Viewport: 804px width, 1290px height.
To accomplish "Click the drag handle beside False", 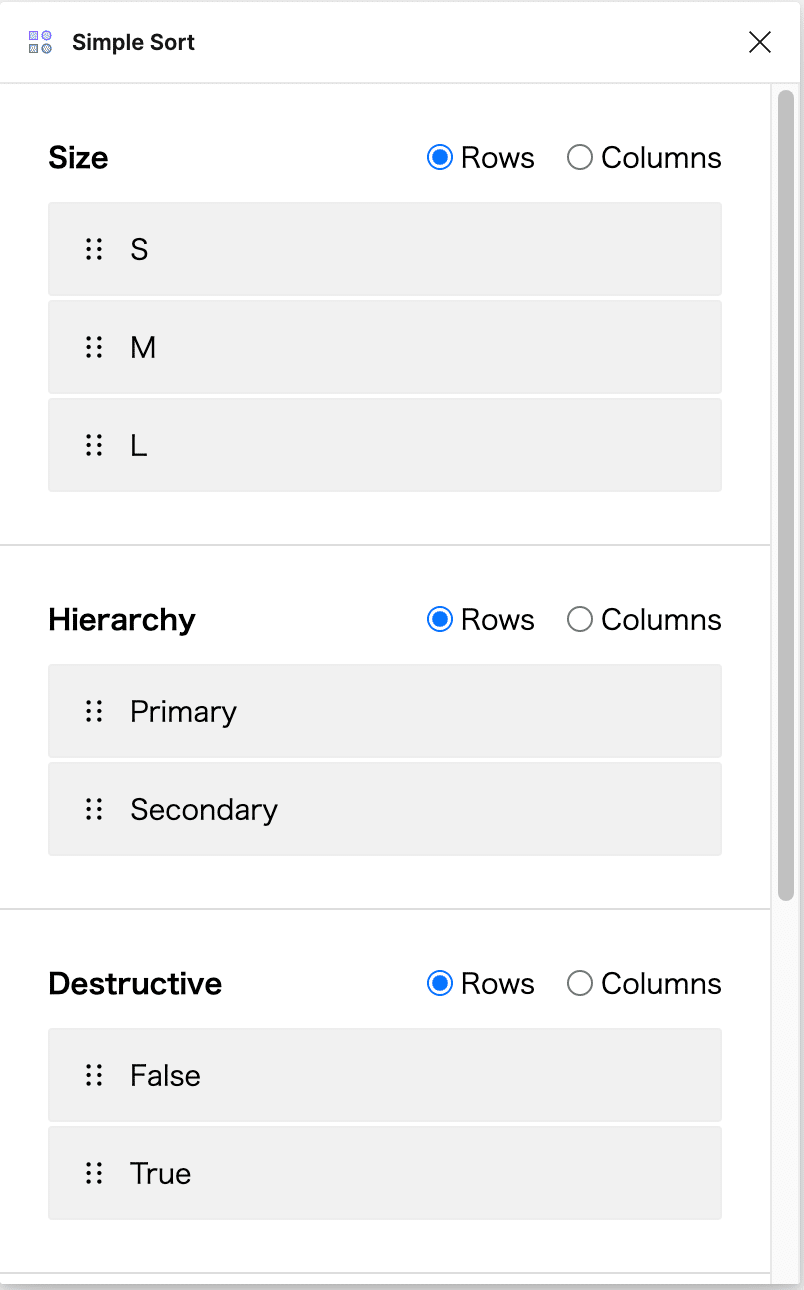I will click(x=94, y=1075).
